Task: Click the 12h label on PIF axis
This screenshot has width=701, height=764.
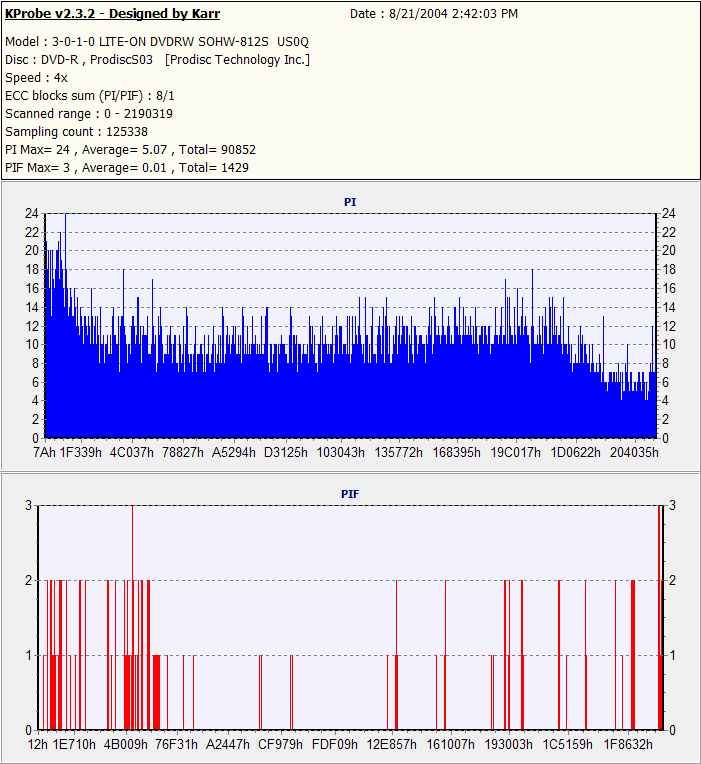Action: [38, 745]
